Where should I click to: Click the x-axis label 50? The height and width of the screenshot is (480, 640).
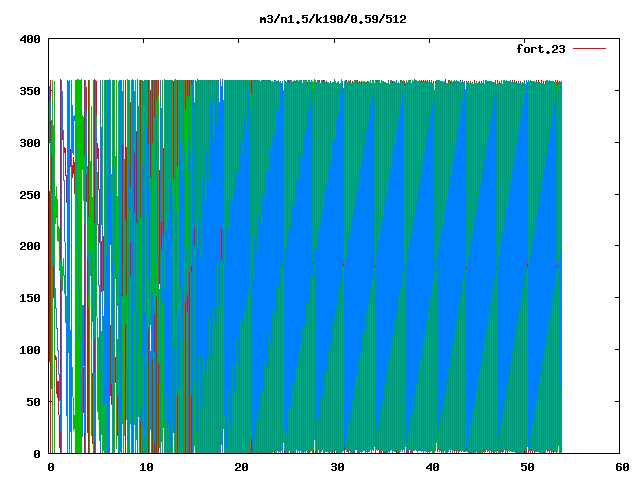[527, 467]
